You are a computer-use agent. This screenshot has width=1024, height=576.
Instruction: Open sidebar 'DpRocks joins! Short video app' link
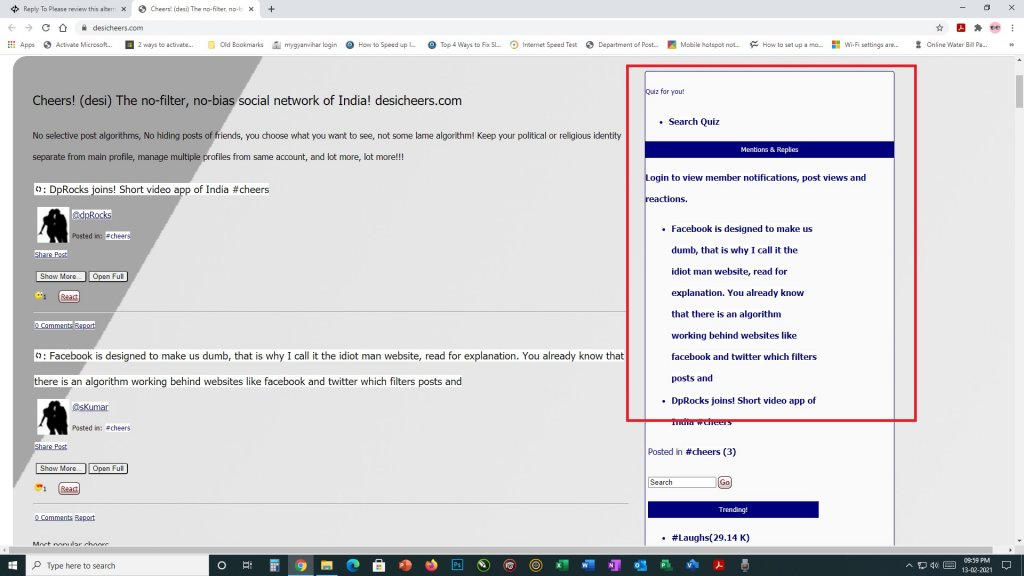pos(743,411)
